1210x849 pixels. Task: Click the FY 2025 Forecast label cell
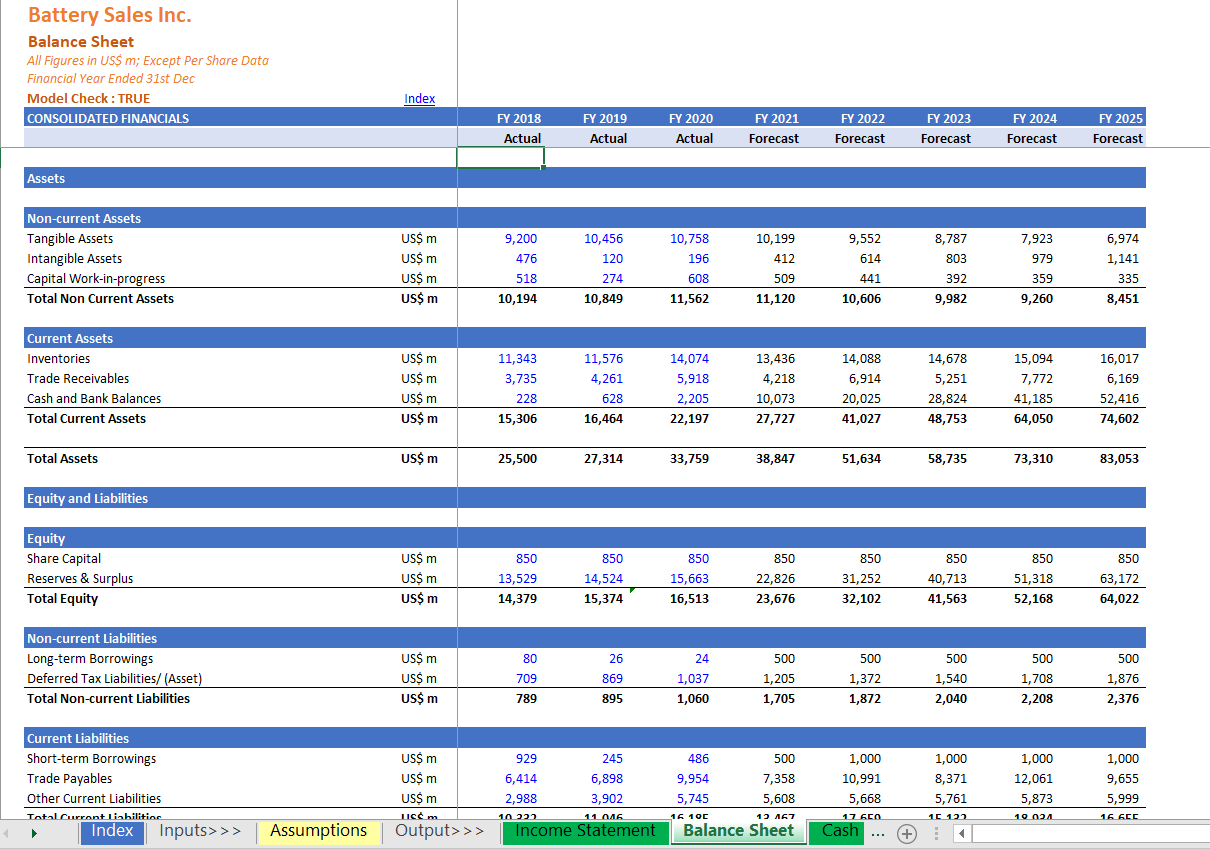1118,138
